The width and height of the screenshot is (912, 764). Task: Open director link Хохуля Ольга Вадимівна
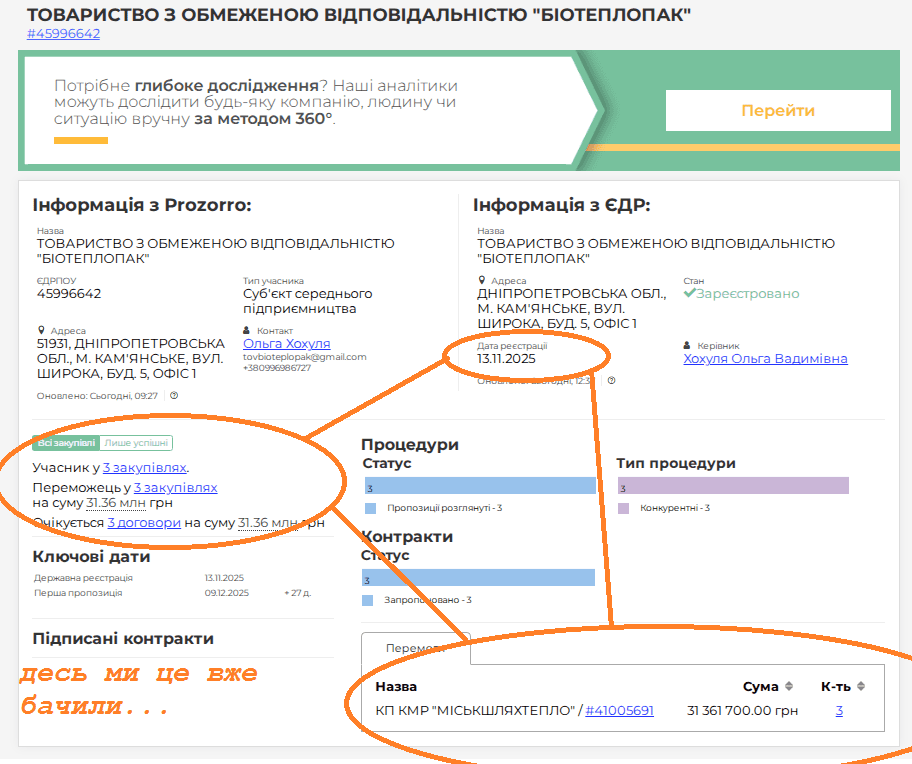click(765, 358)
